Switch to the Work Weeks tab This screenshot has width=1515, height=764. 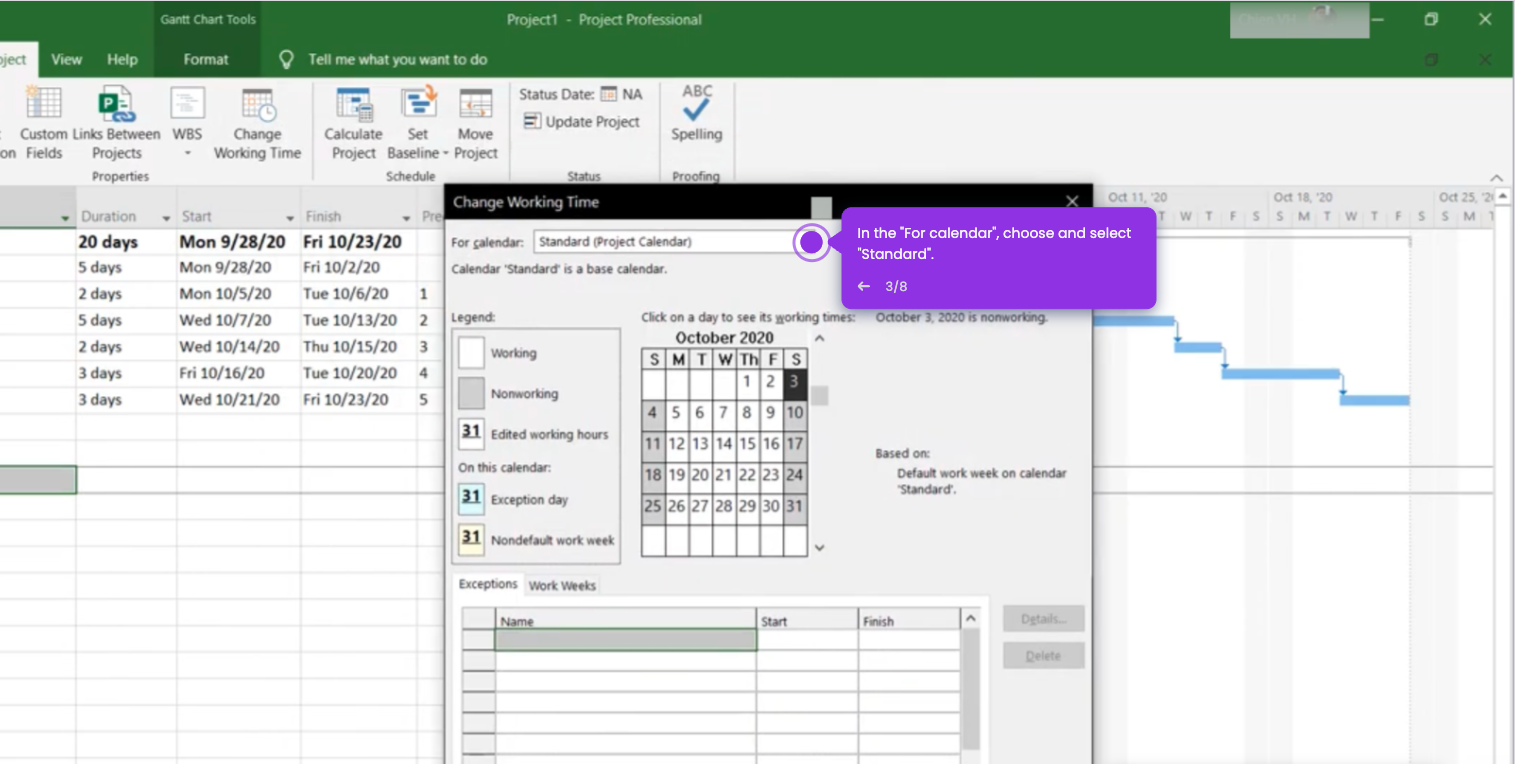pyautogui.click(x=562, y=585)
